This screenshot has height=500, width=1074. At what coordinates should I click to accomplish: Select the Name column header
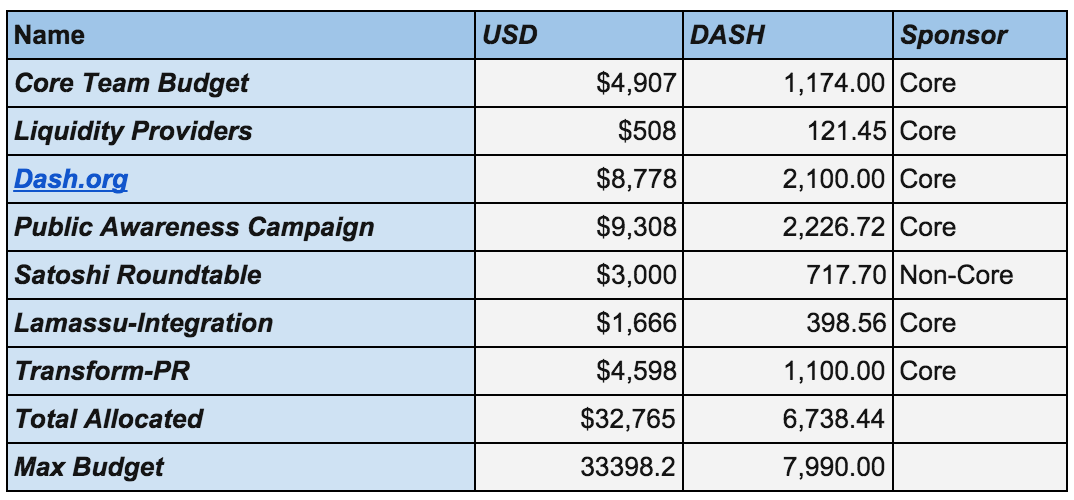pos(241,35)
